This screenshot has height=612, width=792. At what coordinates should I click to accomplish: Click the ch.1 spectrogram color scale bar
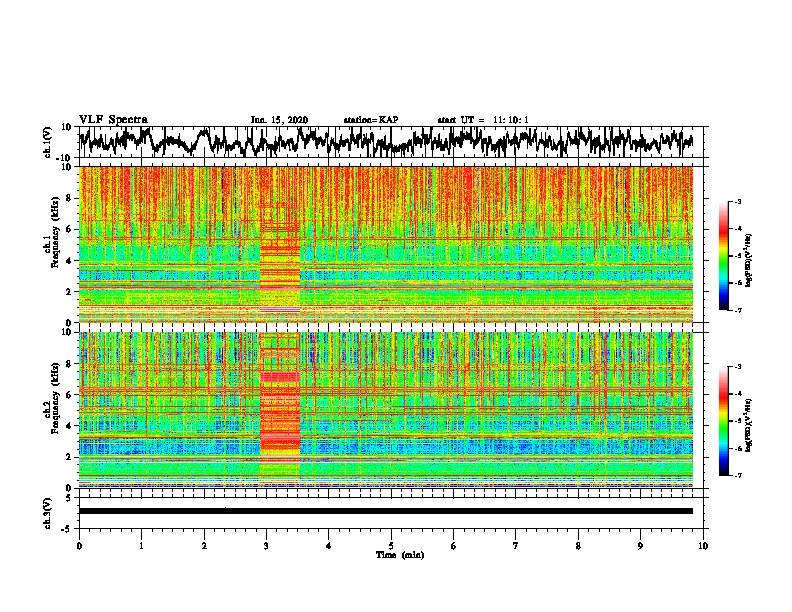pyautogui.click(x=723, y=256)
